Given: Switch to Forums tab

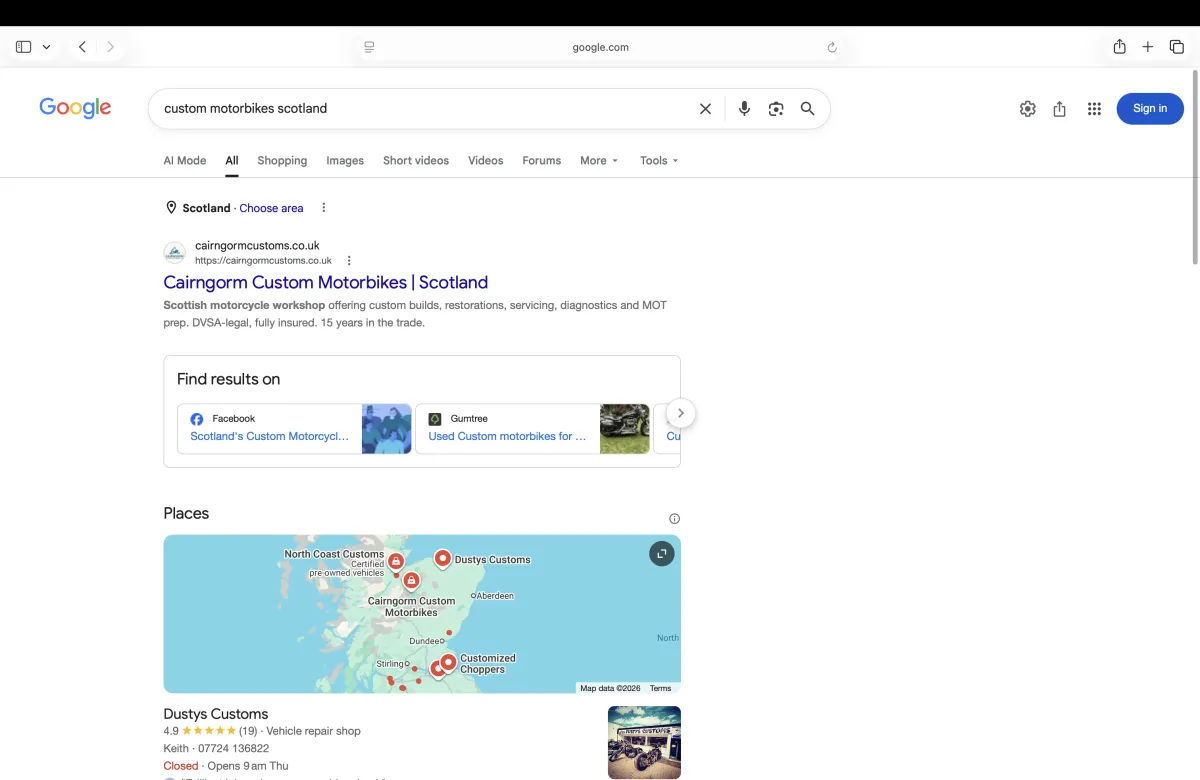Looking at the screenshot, I should coord(542,160).
